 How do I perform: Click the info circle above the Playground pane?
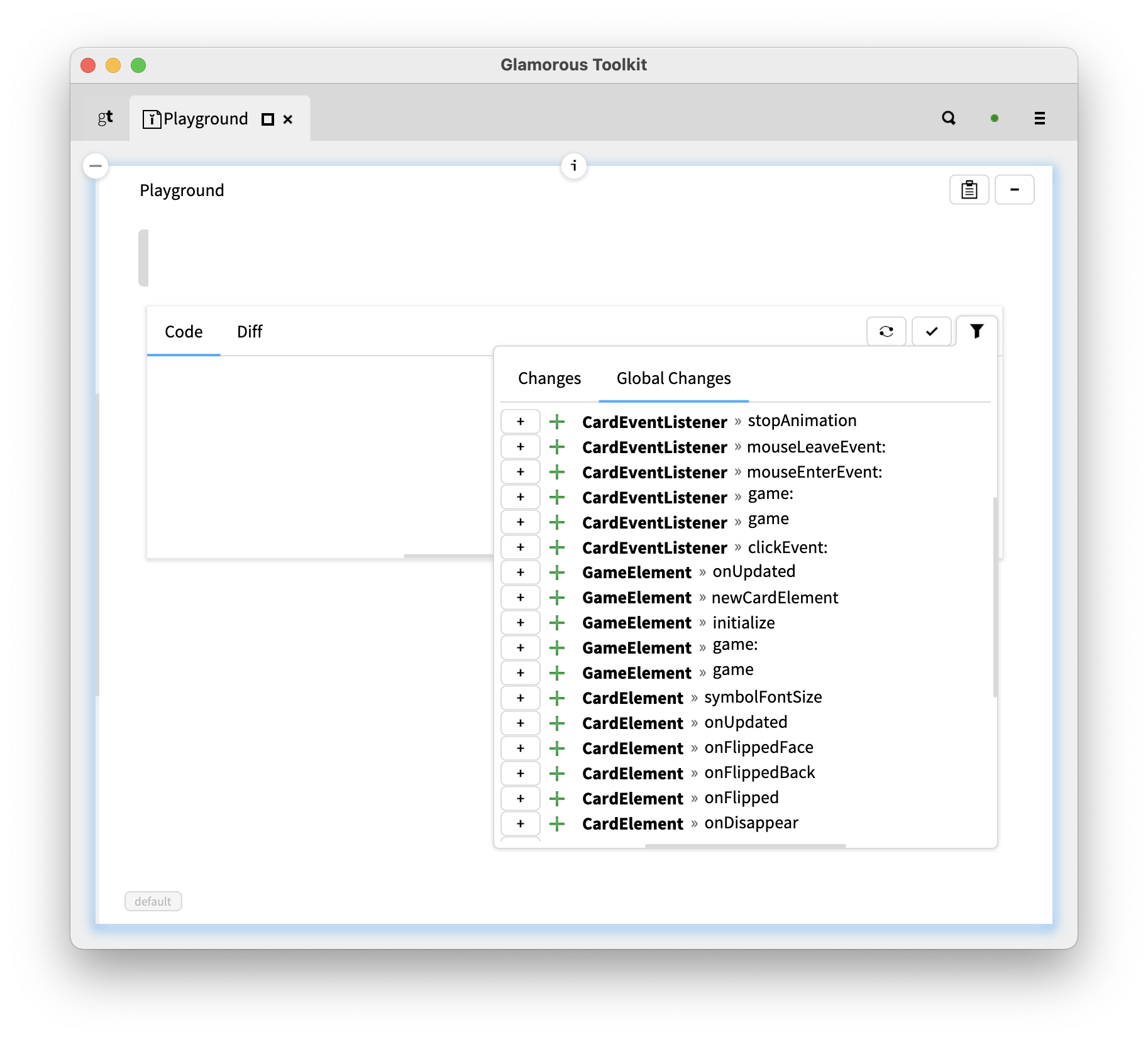point(573,166)
